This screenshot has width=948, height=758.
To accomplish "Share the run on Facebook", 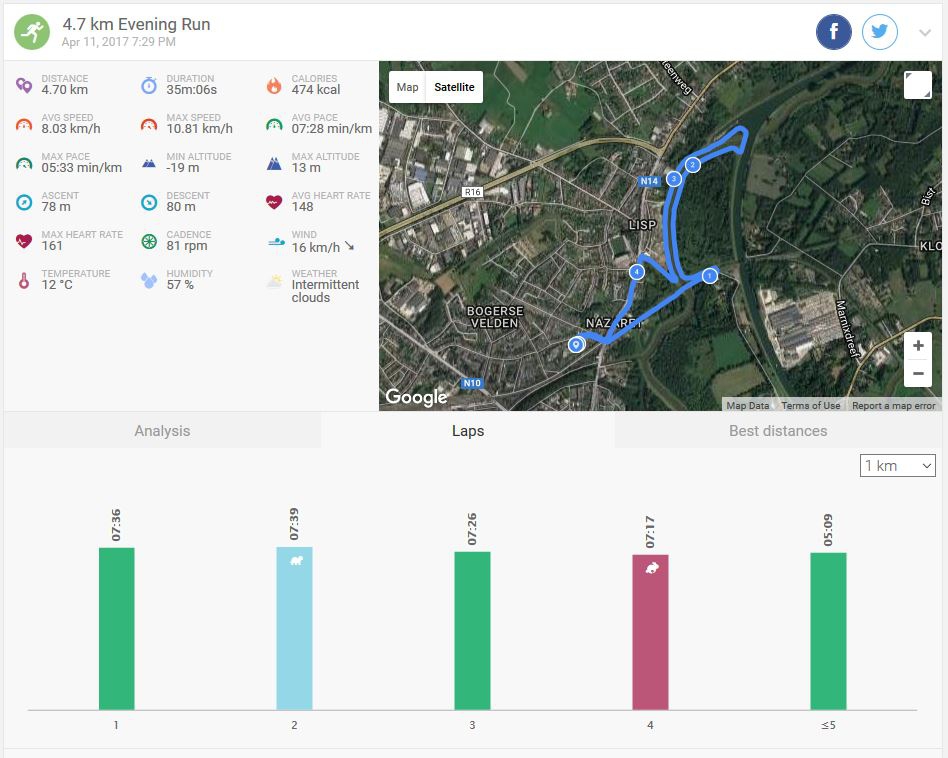I will pos(834,33).
